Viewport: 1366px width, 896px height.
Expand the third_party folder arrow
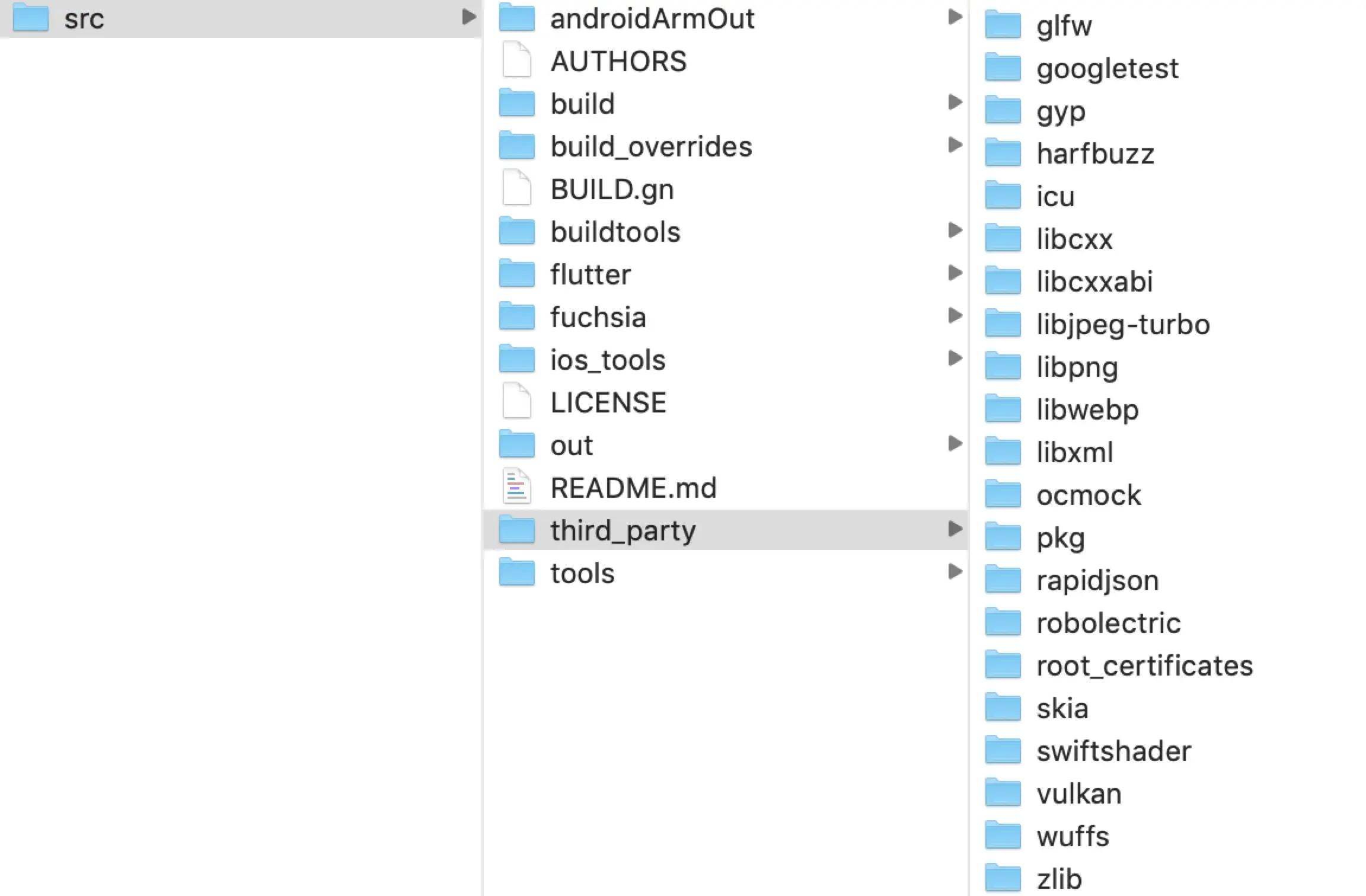(955, 529)
